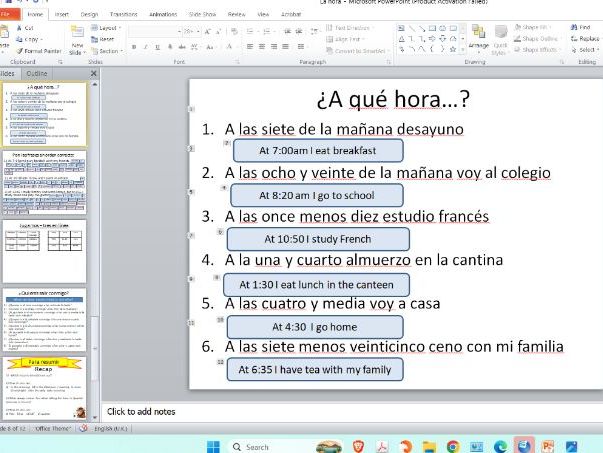Open the Select dropdown in Editing
The height and width of the screenshot is (453, 603).
click(x=585, y=50)
